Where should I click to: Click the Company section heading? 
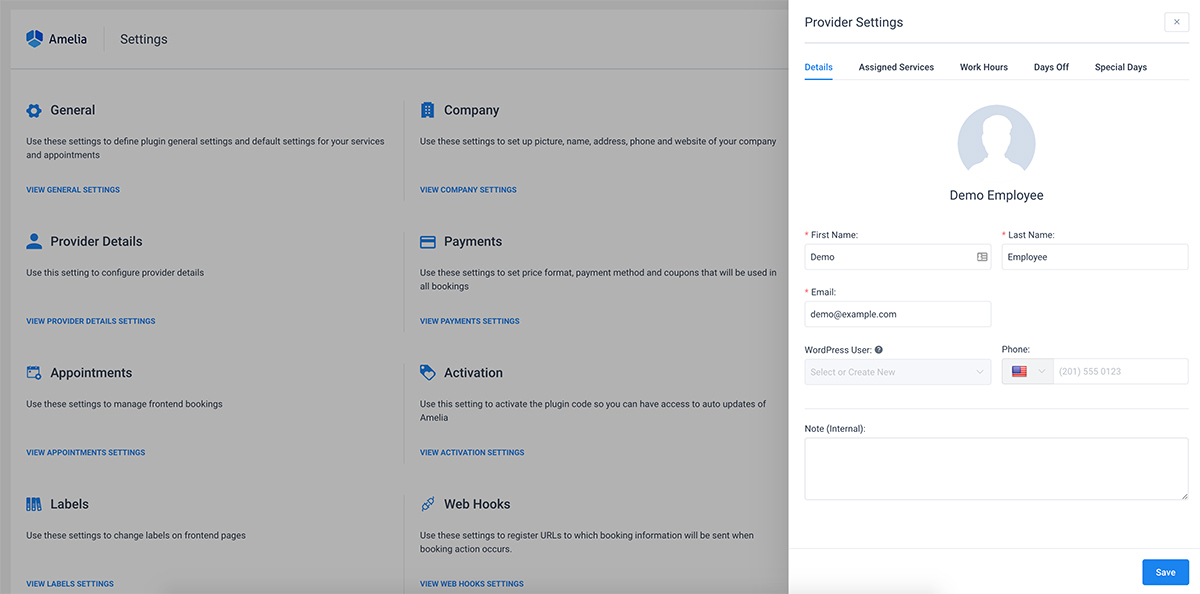click(472, 110)
